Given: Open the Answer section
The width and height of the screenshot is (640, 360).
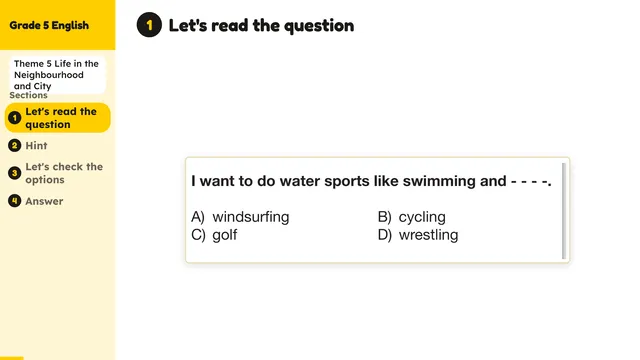Looking at the screenshot, I should tap(44, 201).
